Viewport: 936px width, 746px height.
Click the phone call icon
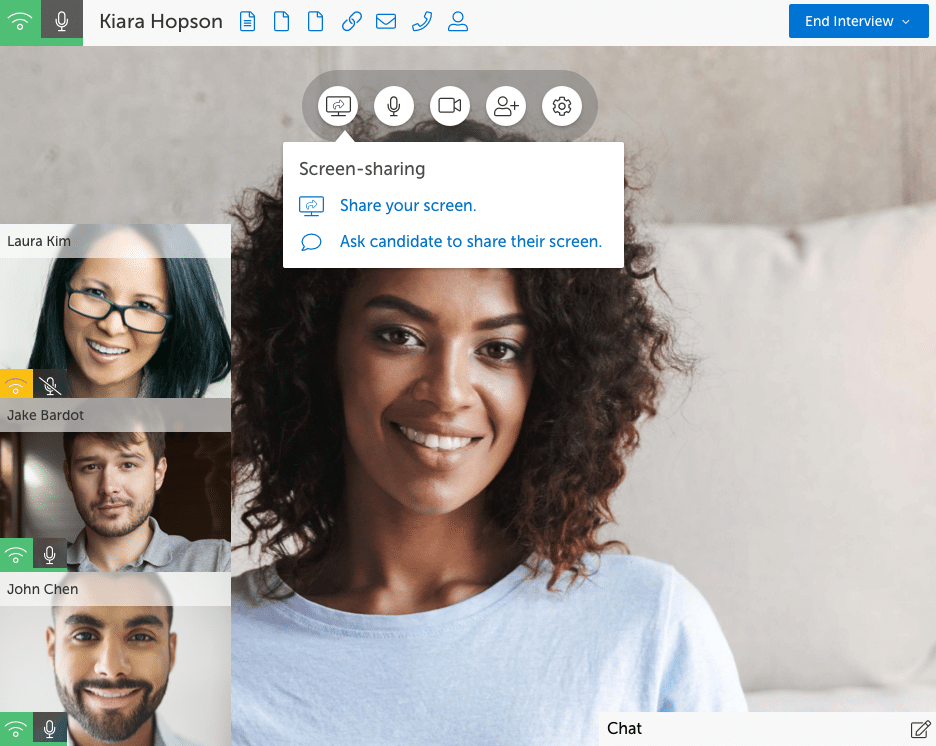pos(421,21)
